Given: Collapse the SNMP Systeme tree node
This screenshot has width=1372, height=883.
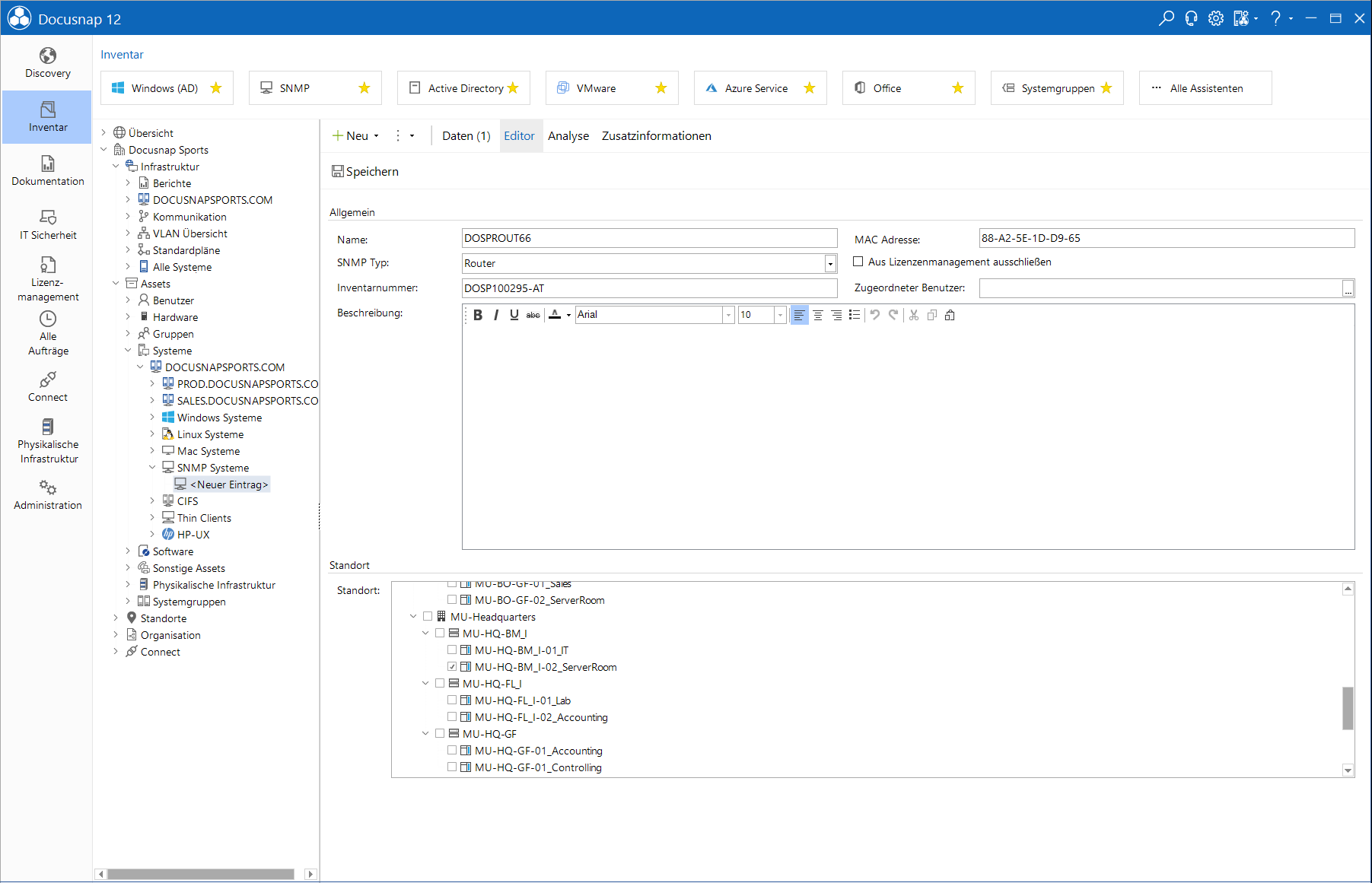Looking at the screenshot, I should (x=152, y=468).
